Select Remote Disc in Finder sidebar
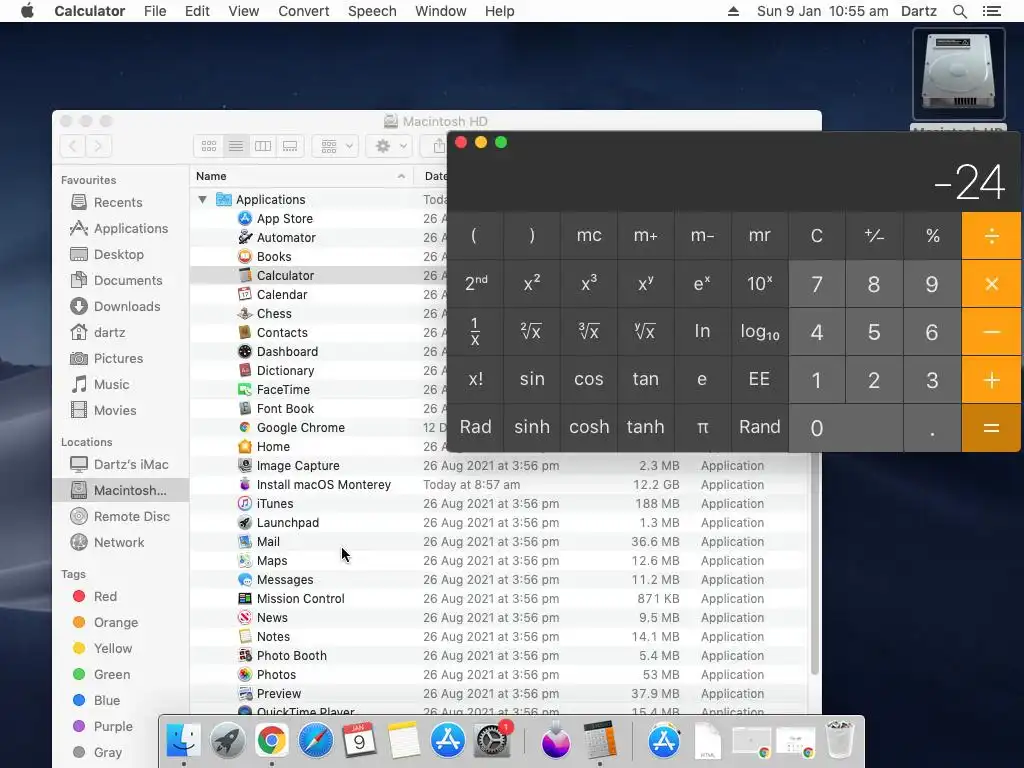This screenshot has height=768, width=1024. click(120, 517)
